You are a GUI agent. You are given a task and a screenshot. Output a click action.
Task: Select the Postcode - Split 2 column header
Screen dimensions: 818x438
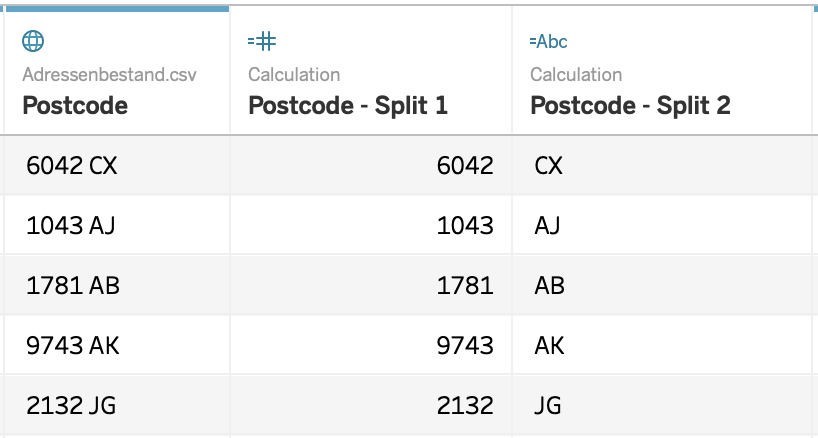[630, 105]
